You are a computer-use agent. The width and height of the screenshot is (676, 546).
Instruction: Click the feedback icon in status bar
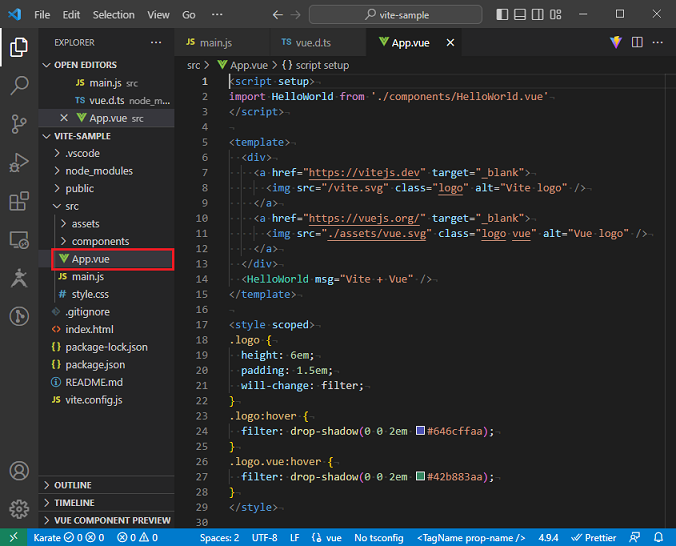635,537
